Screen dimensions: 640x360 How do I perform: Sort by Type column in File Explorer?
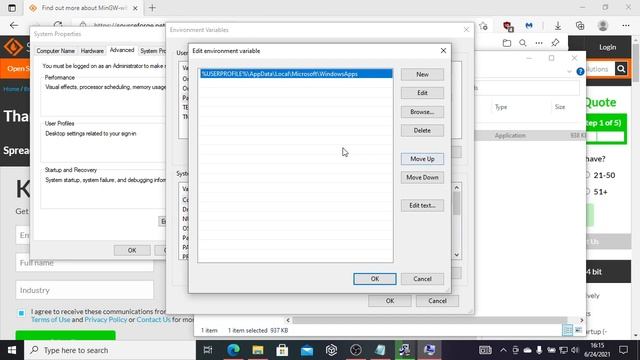click(501, 107)
